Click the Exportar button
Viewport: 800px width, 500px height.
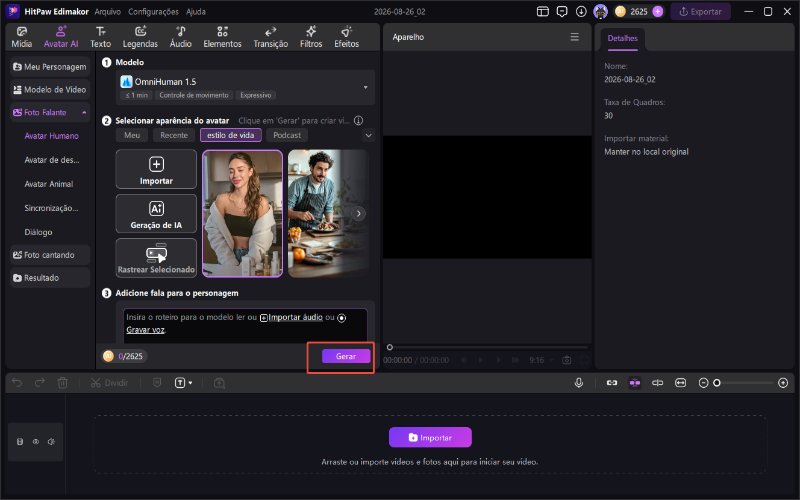point(700,11)
